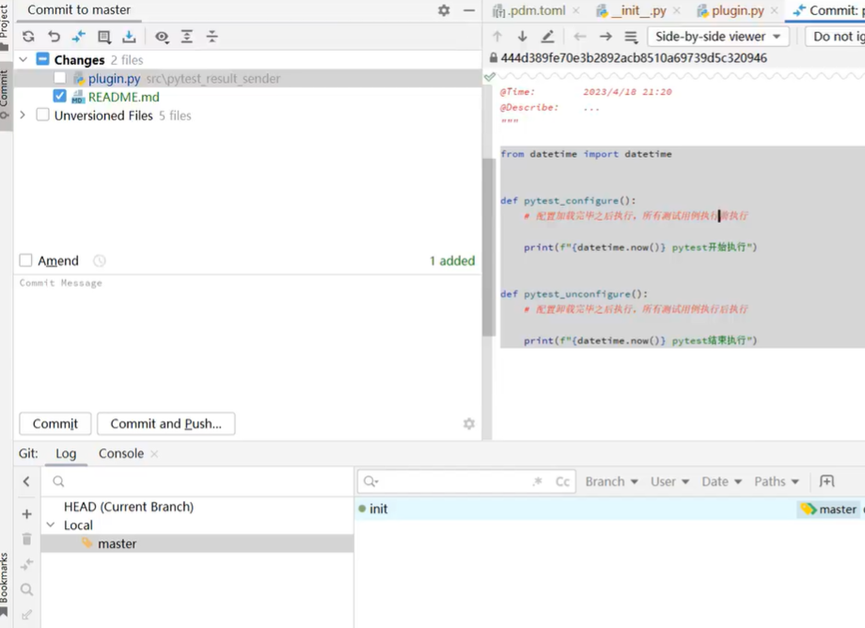865x628 pixels.
Task: Enable the Amend checkbox
Action: pyautogui.click(x=26, y=261)
